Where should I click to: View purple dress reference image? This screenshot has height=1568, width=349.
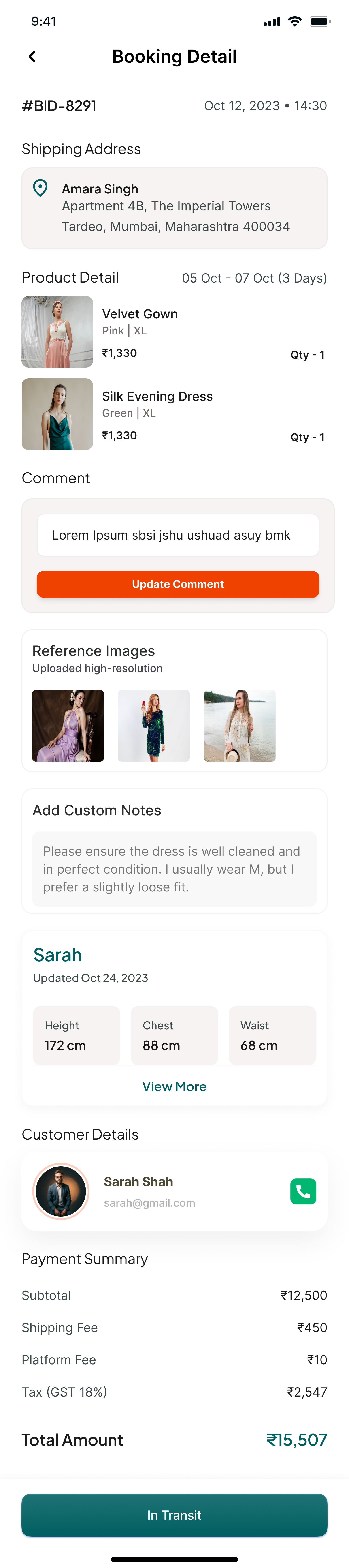click(x=68, y=726)
